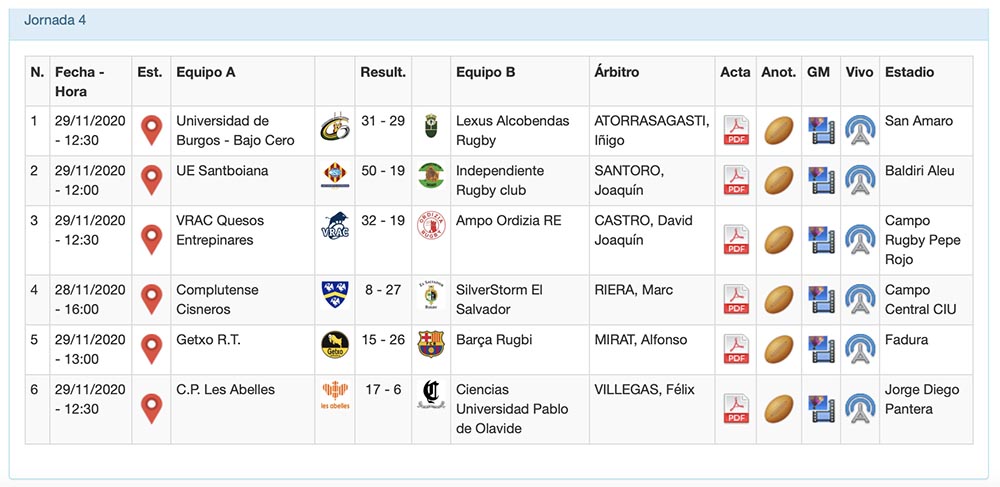Click the 50 - 19 match result
Screen dimensions: 1000x487
click(383, 171)
